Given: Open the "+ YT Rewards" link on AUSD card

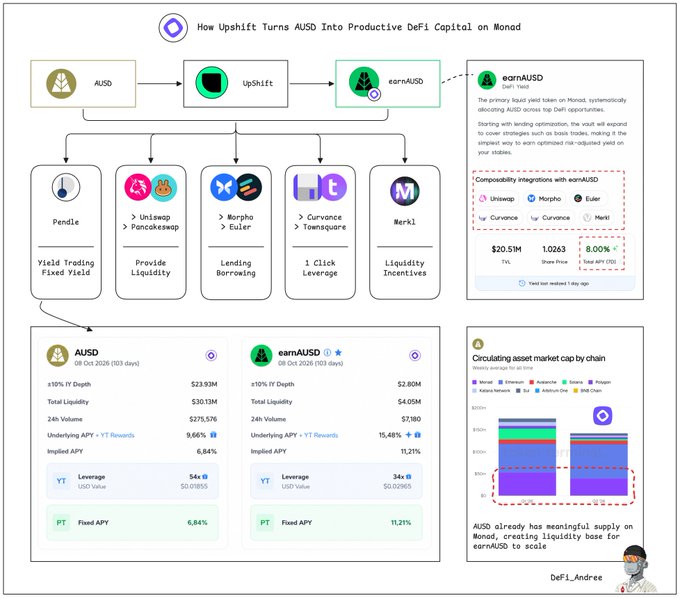Looking at the screenshot, I should coord(115,435).
